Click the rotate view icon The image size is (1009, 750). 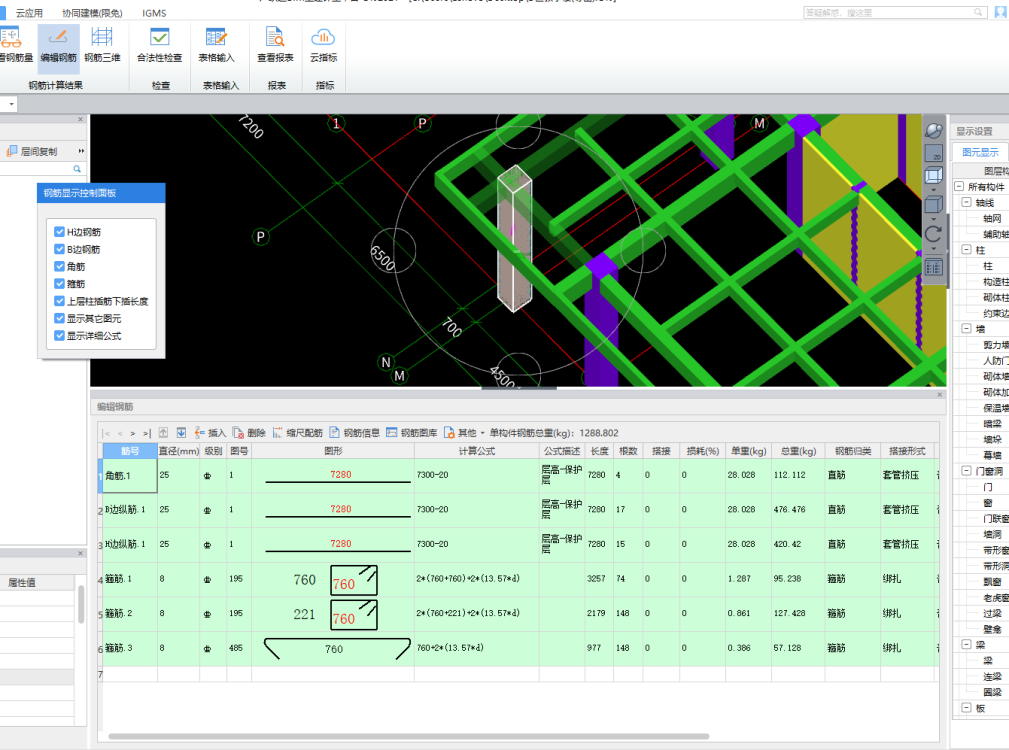pos(934,234)
